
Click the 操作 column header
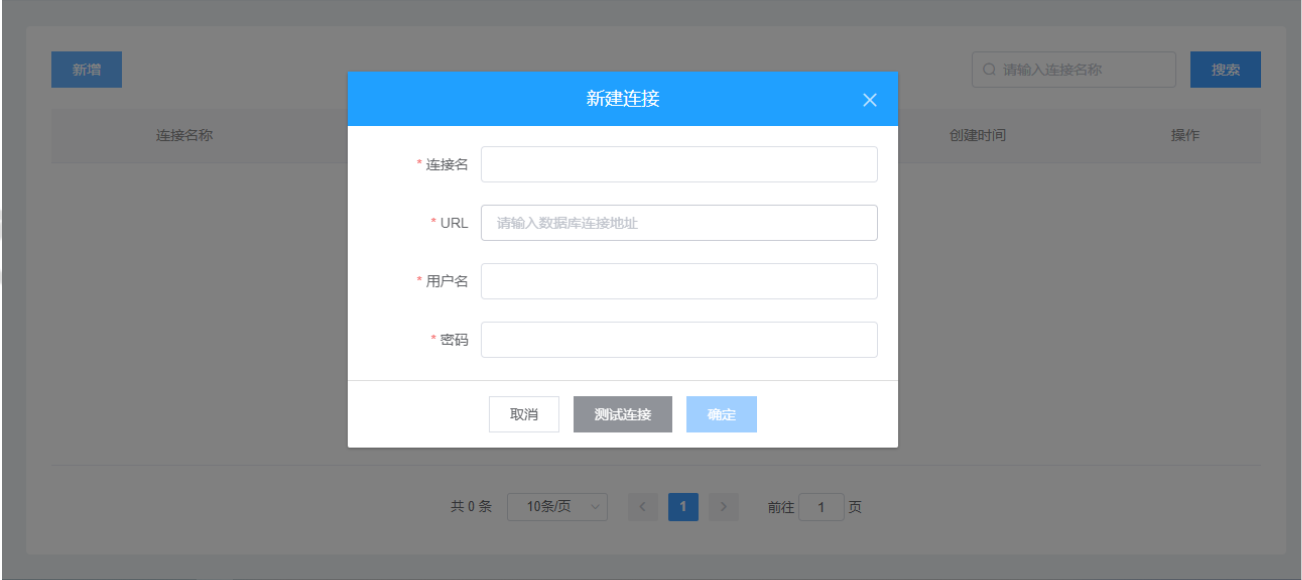[x=1185, y=135]
